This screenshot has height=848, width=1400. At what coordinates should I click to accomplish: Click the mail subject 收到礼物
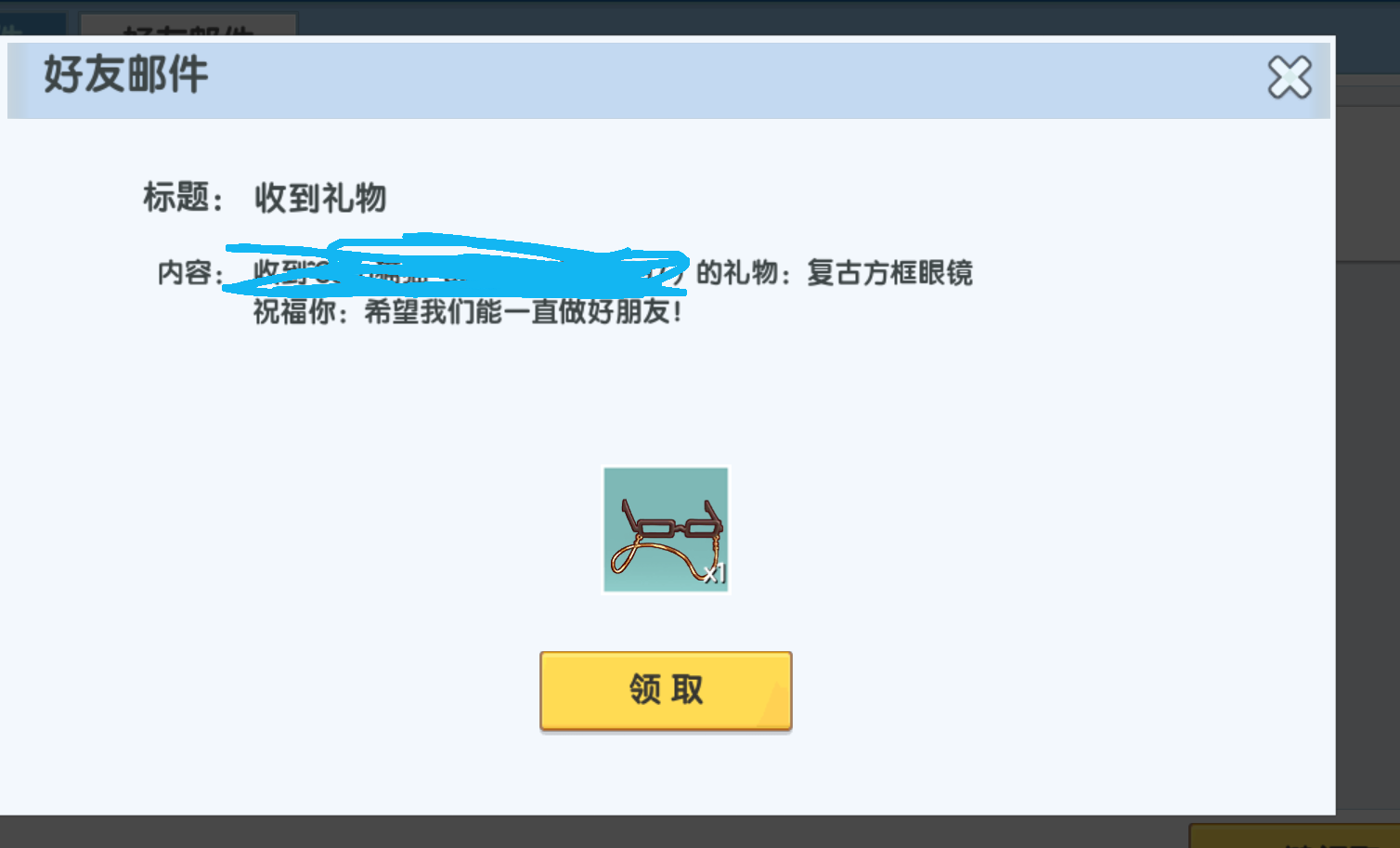[320, 198]
